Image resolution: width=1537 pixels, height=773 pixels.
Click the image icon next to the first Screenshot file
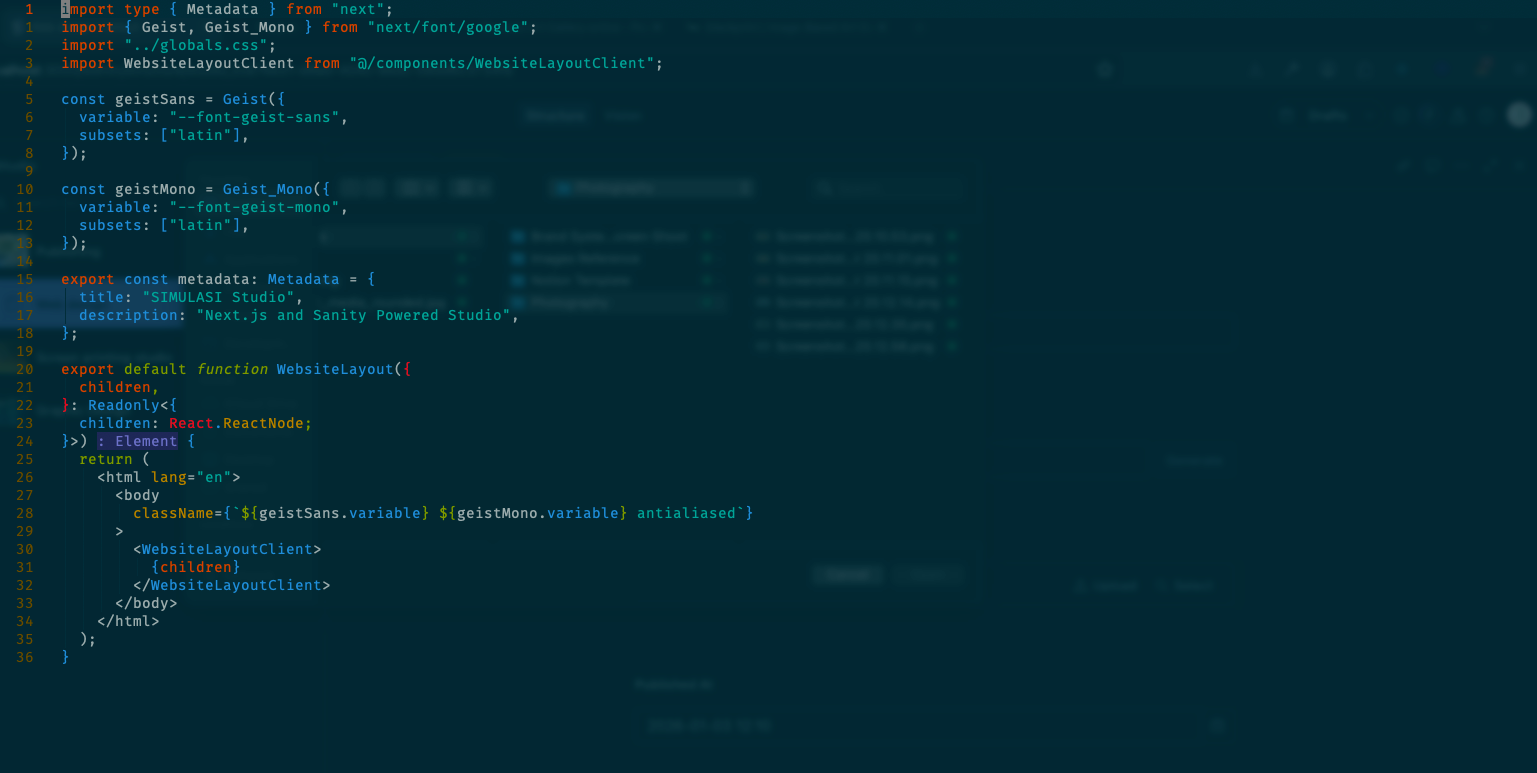point(764,236)
